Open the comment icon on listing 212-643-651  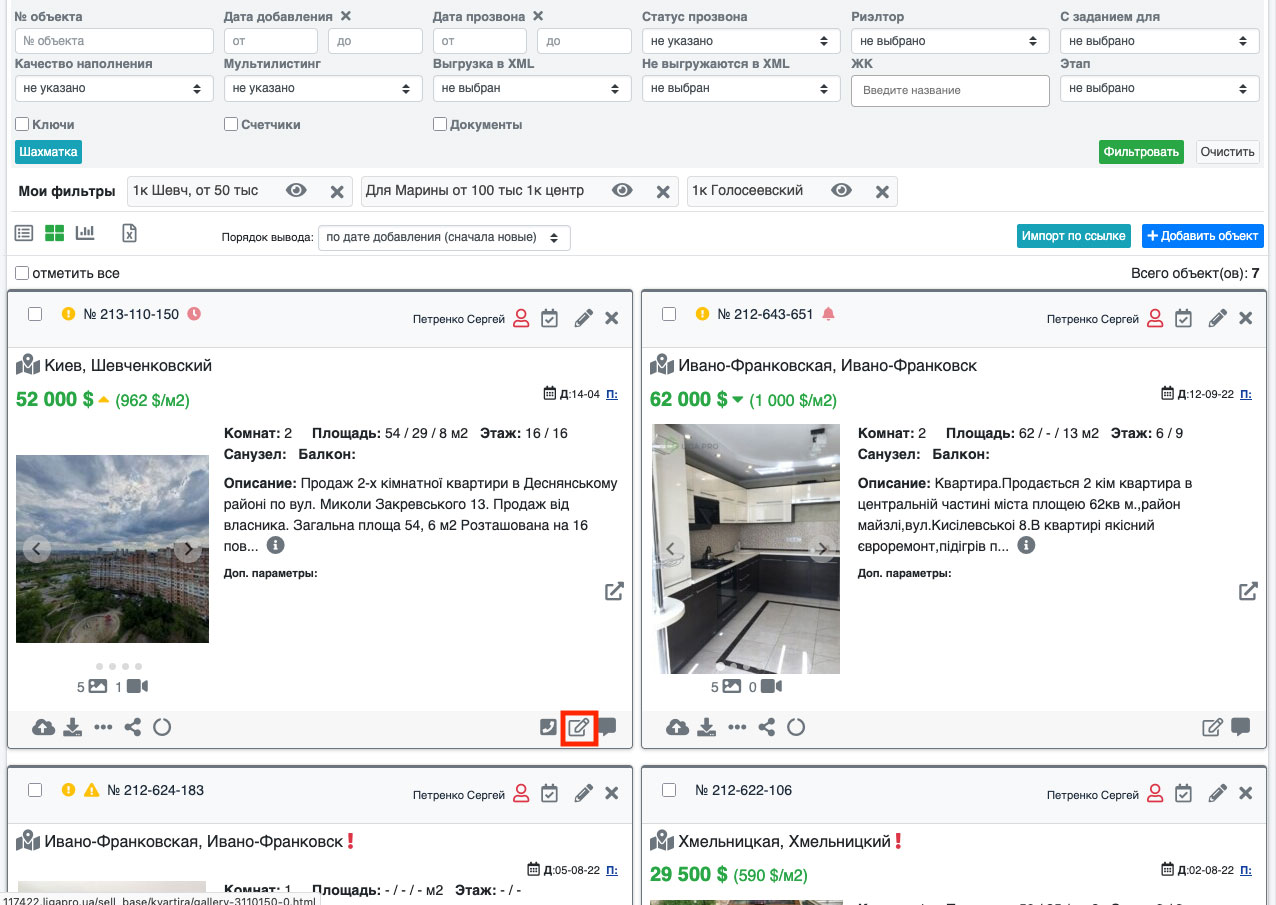pos(1241,727)
